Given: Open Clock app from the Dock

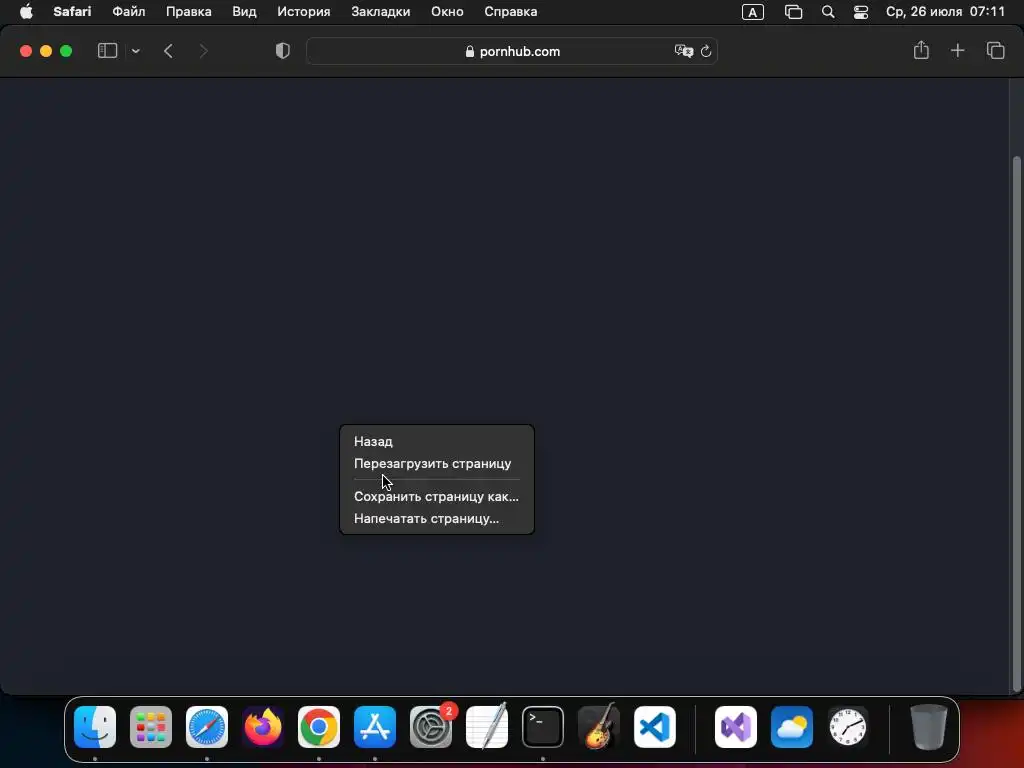Looking at the screenshot, I should 848,727.
